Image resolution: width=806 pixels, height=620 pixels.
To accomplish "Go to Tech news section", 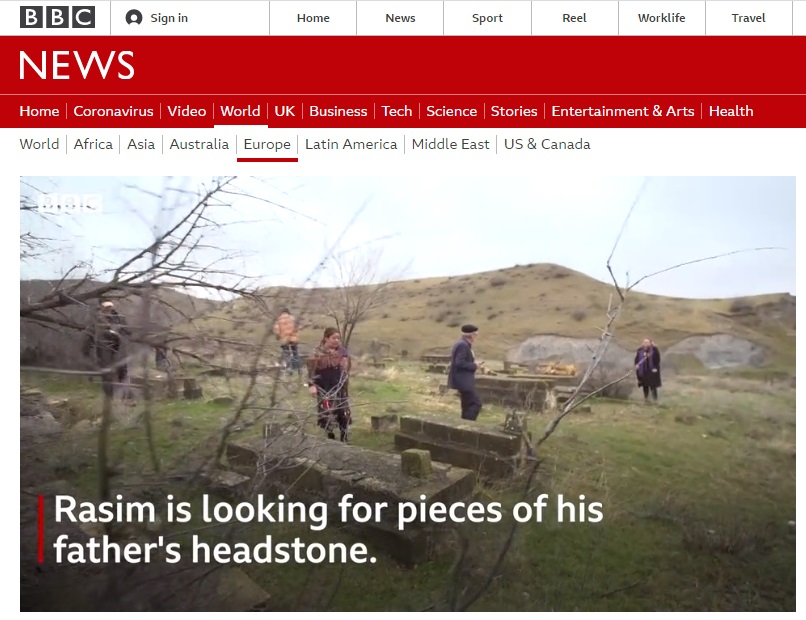I will [x=397, y=111].
